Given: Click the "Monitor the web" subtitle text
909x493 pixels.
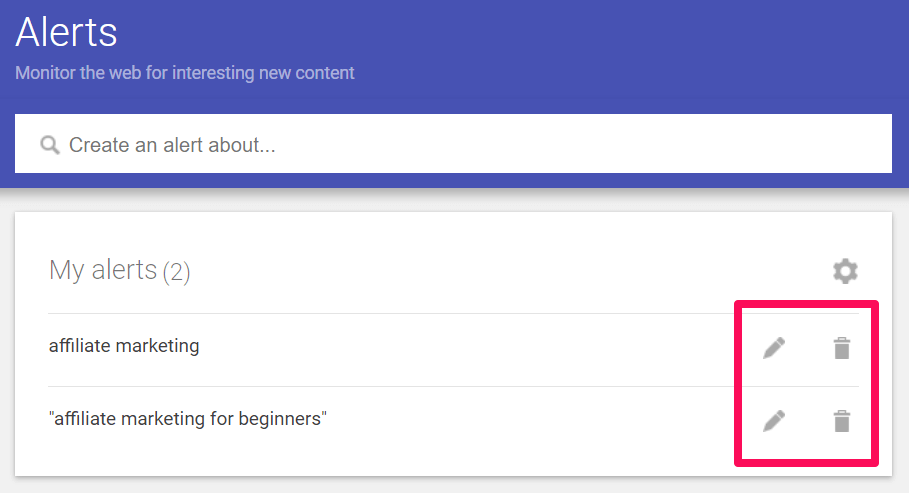Looking at the screenshot, I should pyautogui.click(x=185, y=73).
